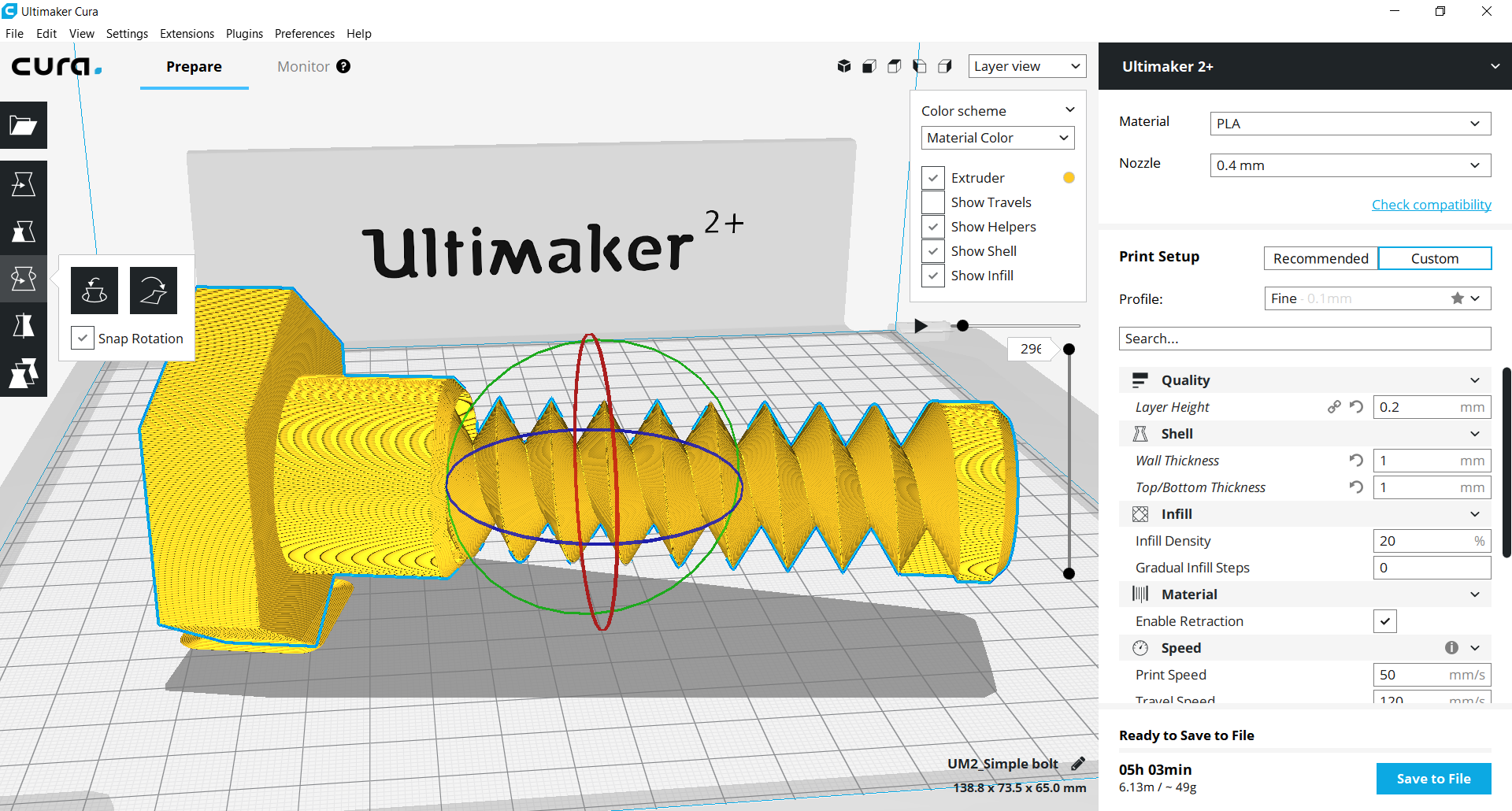The height and width of the screenshot is (811, 1512).
Task: Open the 0.4 mm nozzle dropdown
Action: [1350, 165]
